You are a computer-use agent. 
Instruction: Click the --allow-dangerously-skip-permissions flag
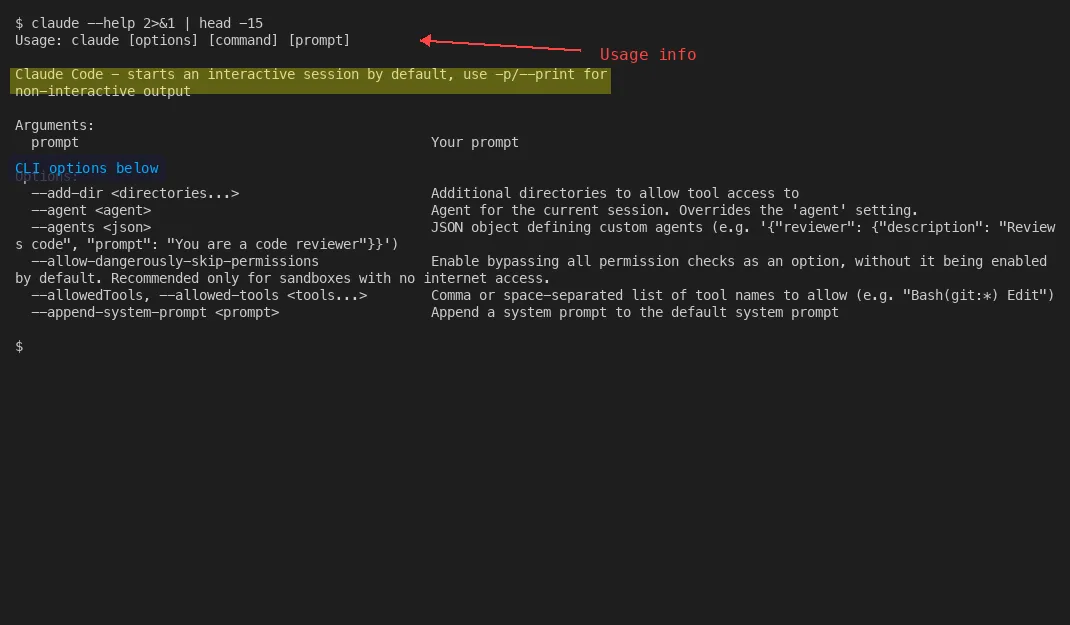(x=175, y=261)
